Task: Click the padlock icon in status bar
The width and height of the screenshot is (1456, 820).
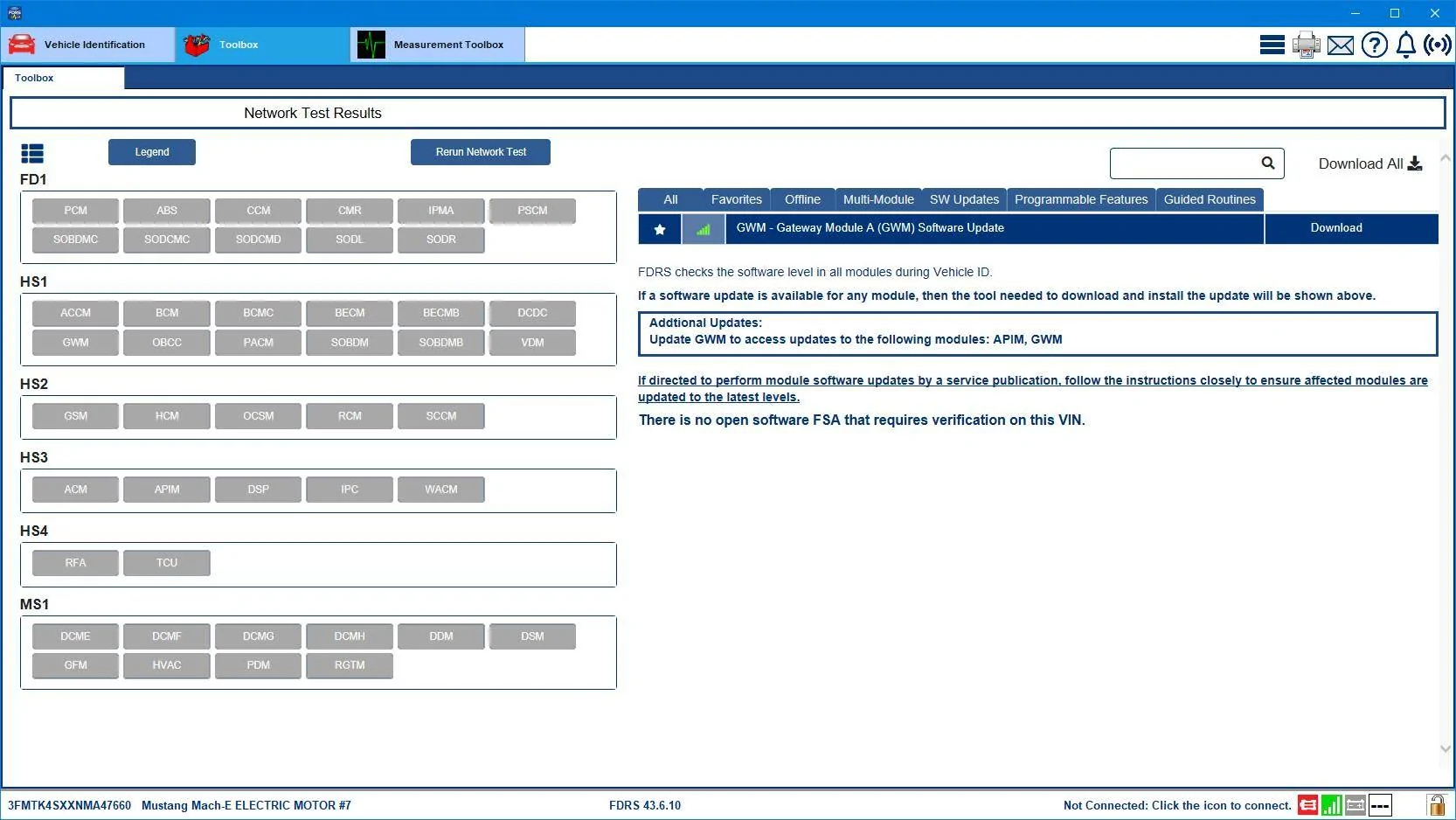Action: [1436, 805]
